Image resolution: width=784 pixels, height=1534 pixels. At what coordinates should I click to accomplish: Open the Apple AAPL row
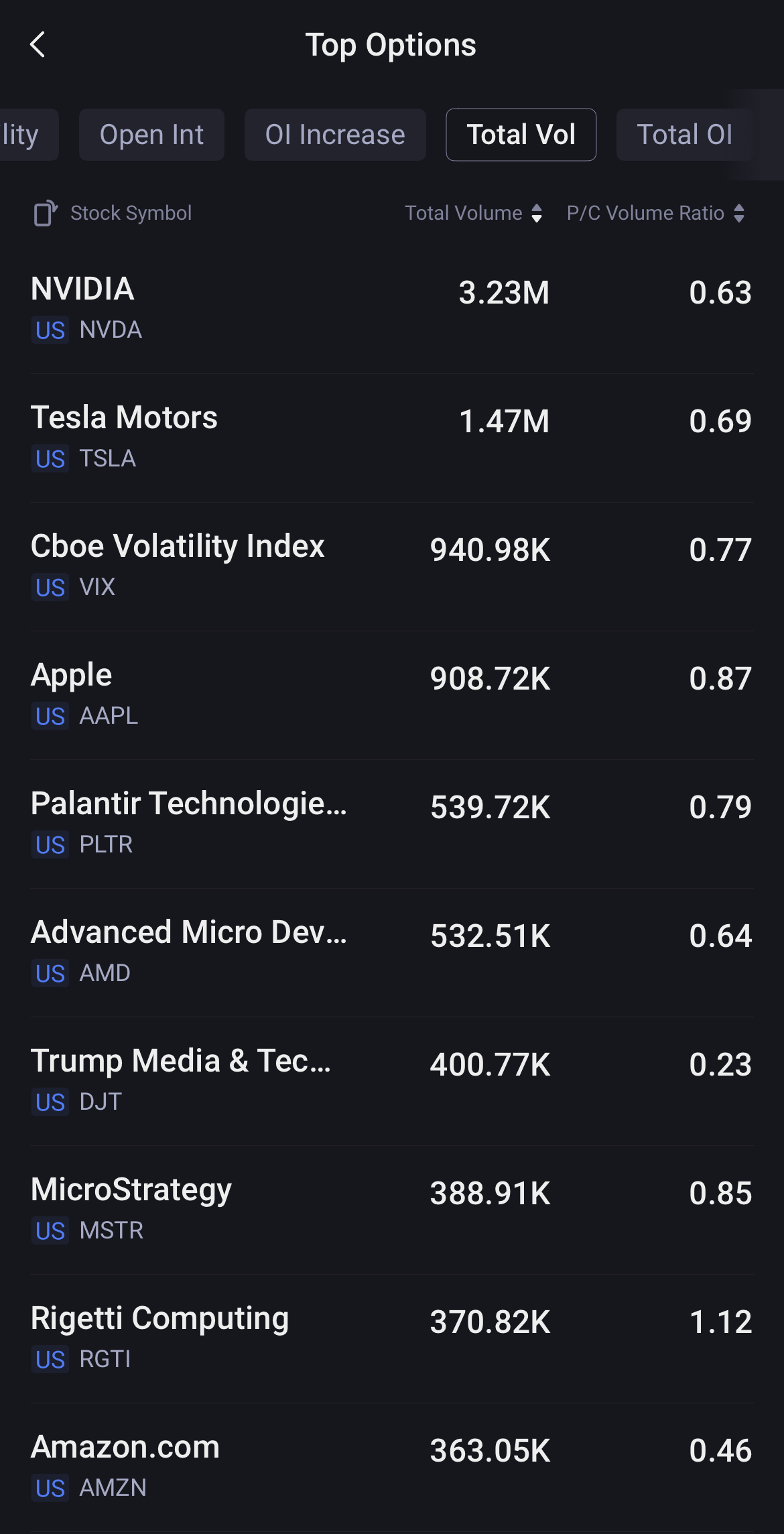coord(391,694)
